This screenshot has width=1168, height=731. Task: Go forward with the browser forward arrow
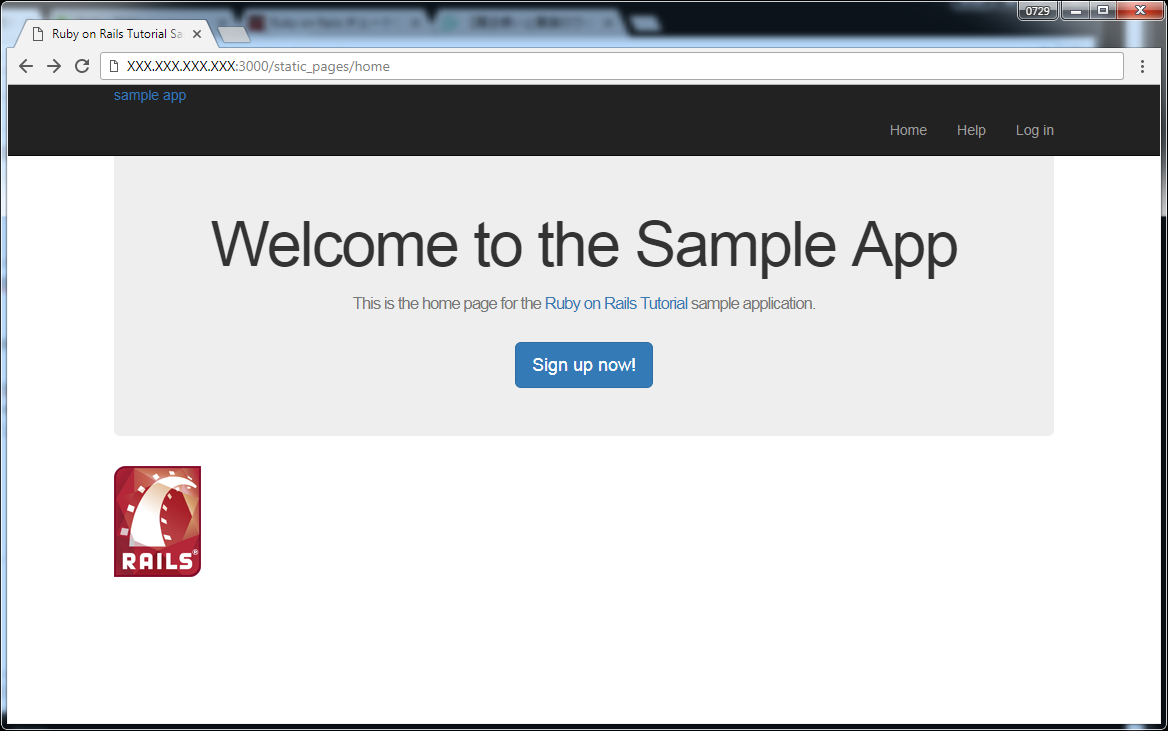(54, 66)
